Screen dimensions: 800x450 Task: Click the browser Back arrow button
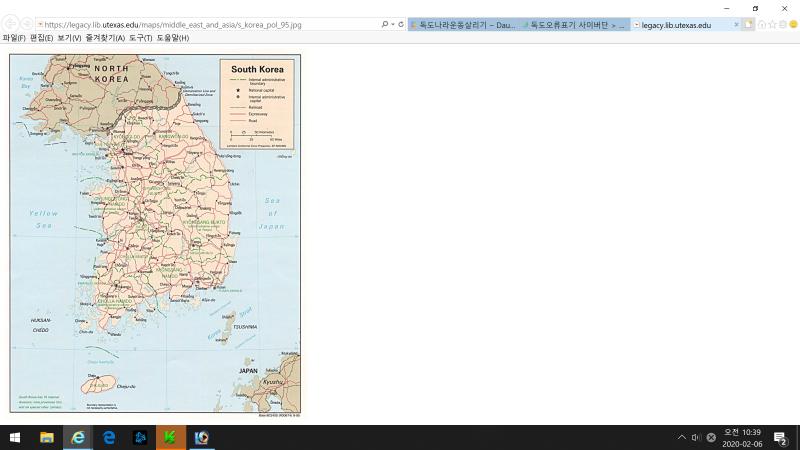pyautogui.click(x=9, y=24)
